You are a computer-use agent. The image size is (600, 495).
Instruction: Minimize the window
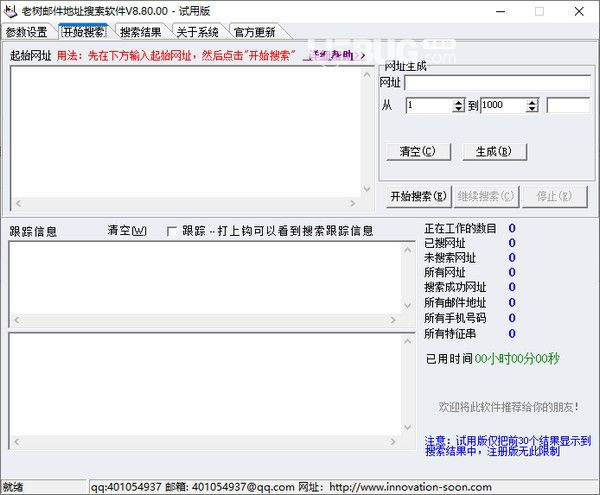[501, 11]
